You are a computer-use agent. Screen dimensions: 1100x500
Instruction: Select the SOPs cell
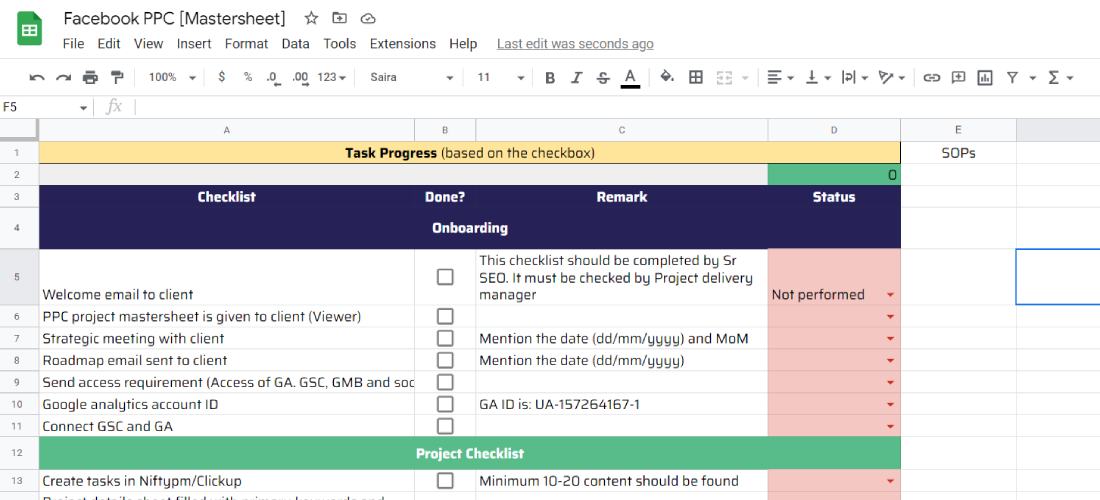pyautogui.click(x=958, y=153)
